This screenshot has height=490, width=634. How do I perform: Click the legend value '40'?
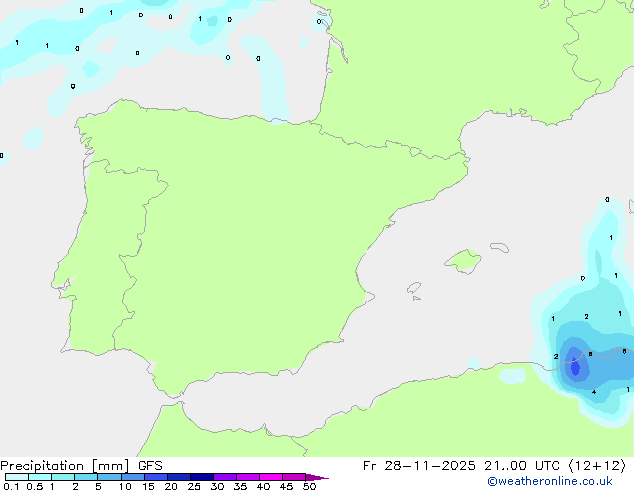263,486
